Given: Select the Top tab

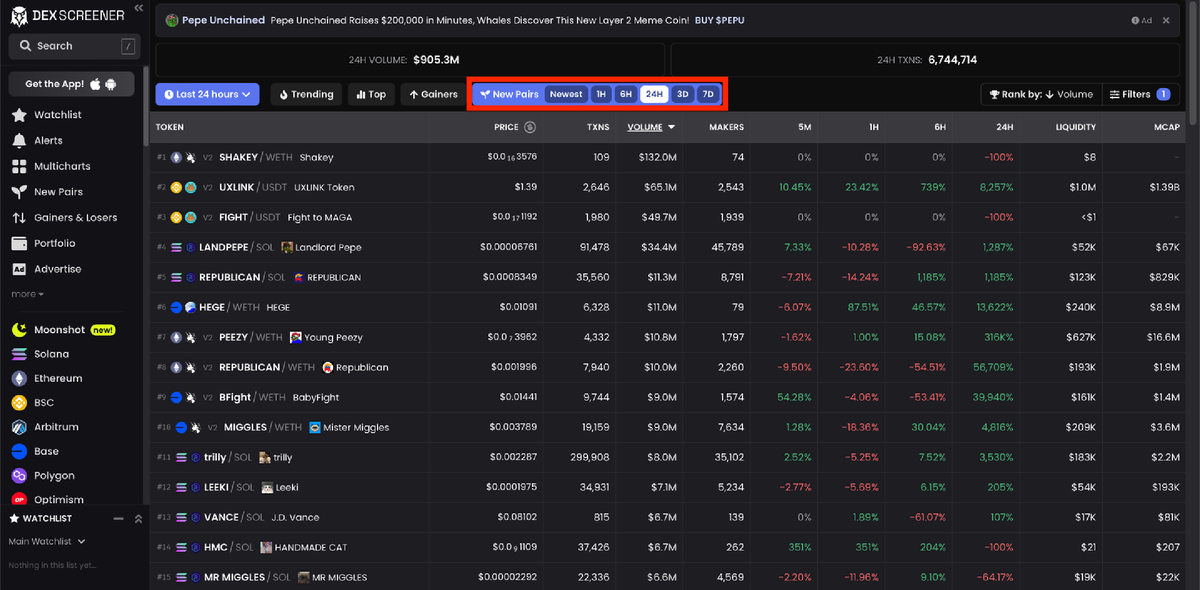Looking at the screenshot, I should (x=370, y=94).
